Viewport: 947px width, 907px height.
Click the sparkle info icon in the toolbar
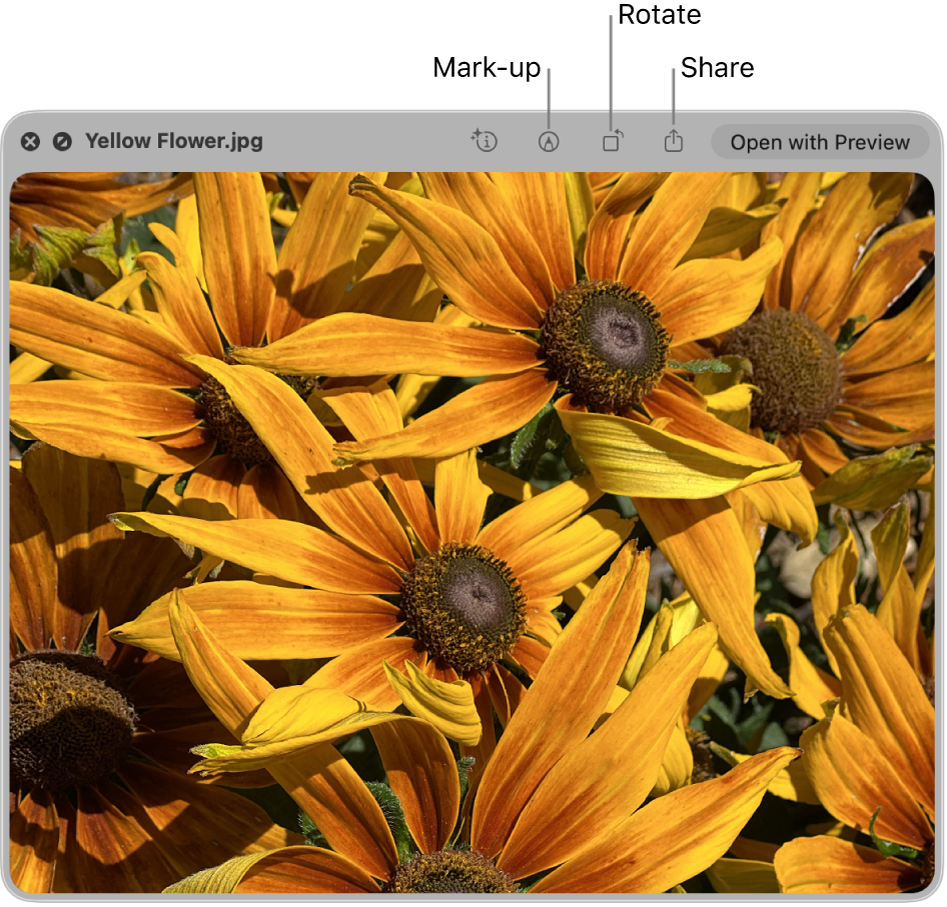pos(484,141)
